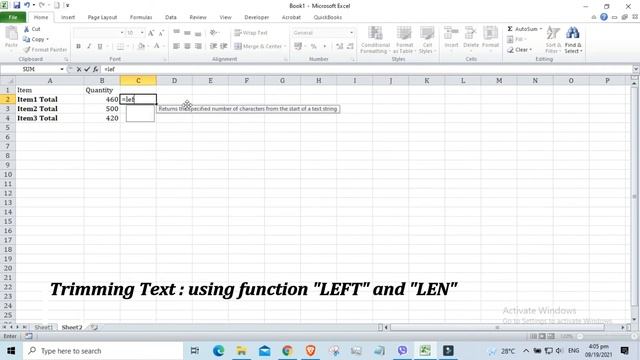Image resolution: width=640 pixels, height=360 pixels.
Task: Open the File tab
Action: 13,17
